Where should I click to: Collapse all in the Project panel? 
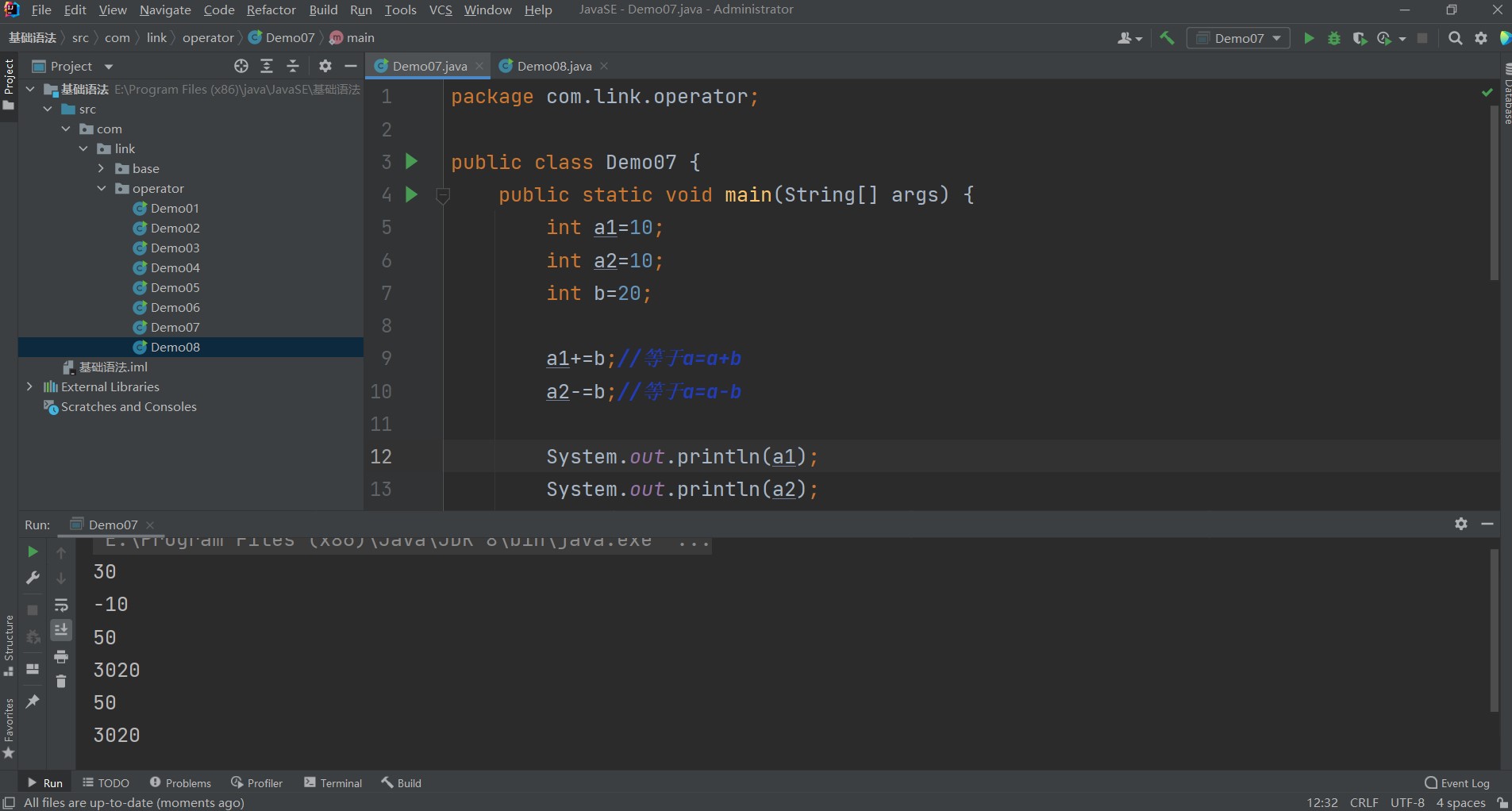coord(293,66)
